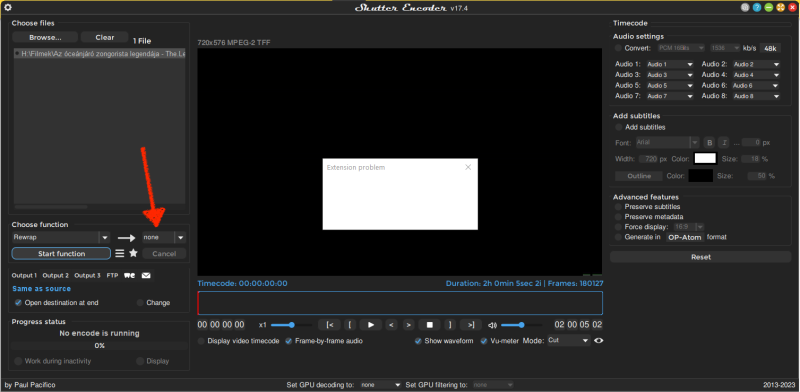
Task: Click the waveform timeline bar
Action: (400, 303)
